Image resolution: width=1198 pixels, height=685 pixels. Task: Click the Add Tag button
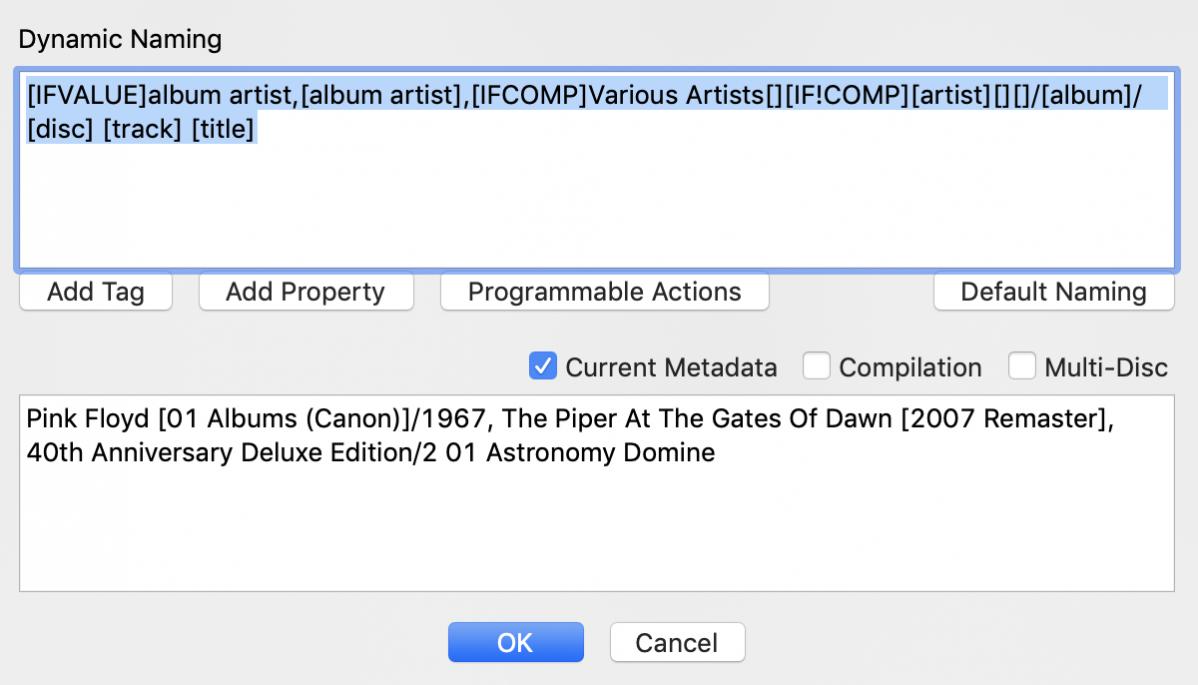pyautogui.click(x=96, y=292)
